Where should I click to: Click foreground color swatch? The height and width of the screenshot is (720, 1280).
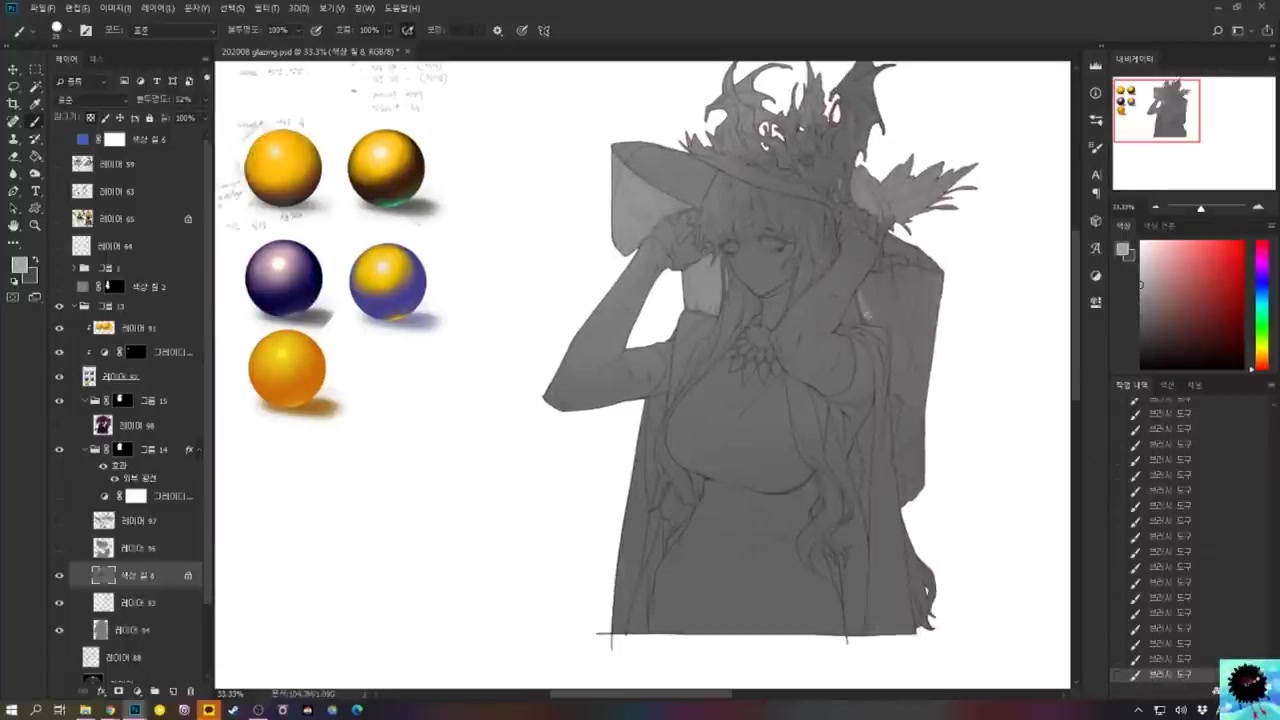tap(19, 265)
